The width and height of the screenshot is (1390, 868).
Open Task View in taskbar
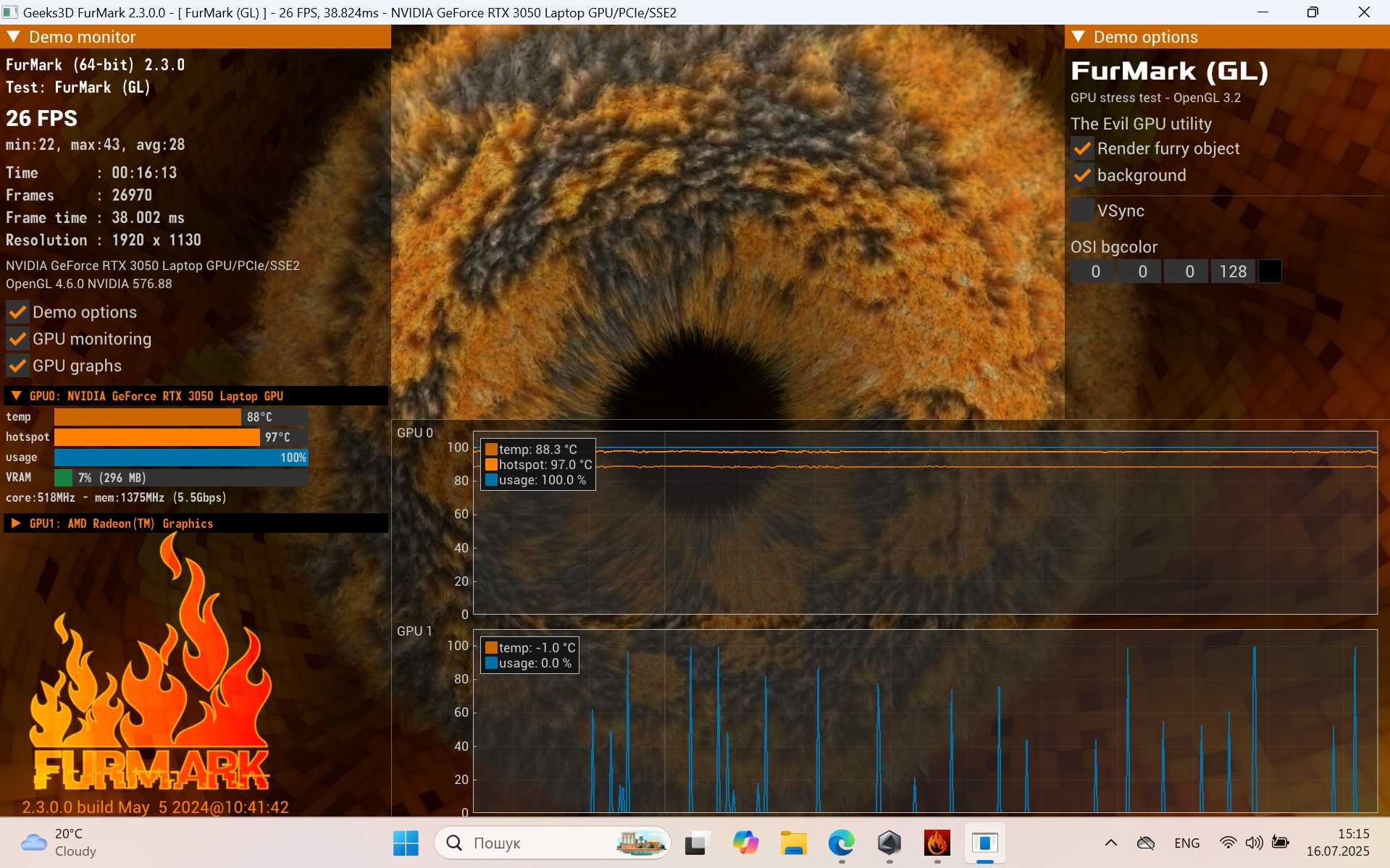click(x=695, y=843)
